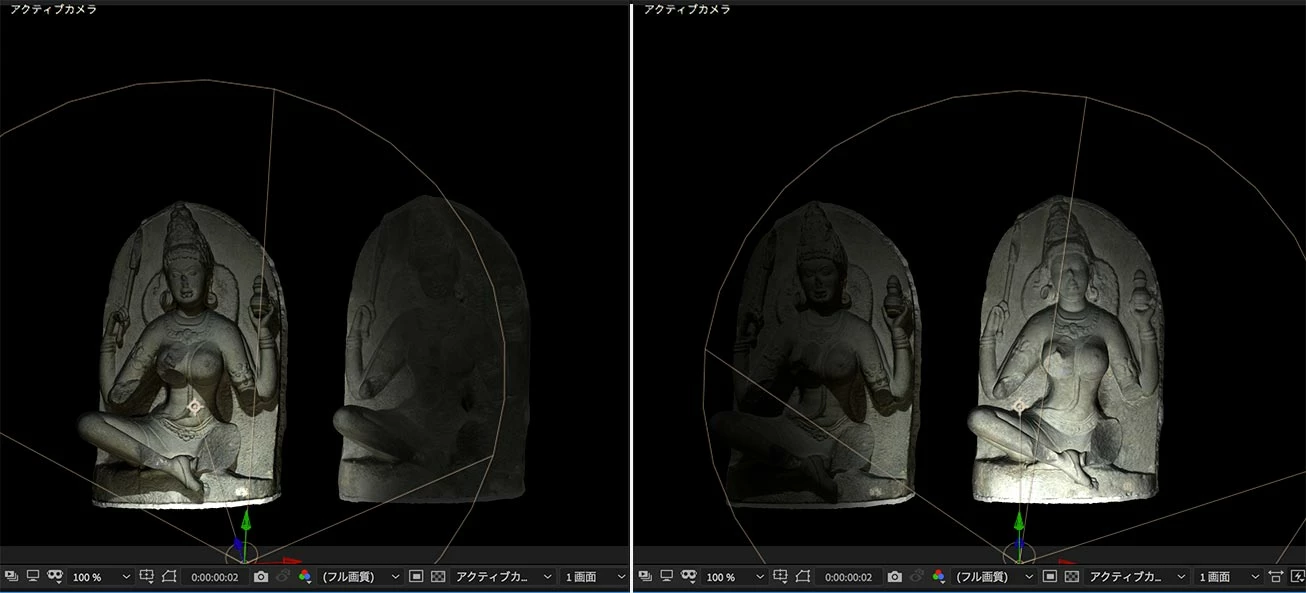Click light point-of-interest marker on left viewer statue
Image resolution: width=1306 pixels, height=593 pixels.
click(x=194, y=408)
